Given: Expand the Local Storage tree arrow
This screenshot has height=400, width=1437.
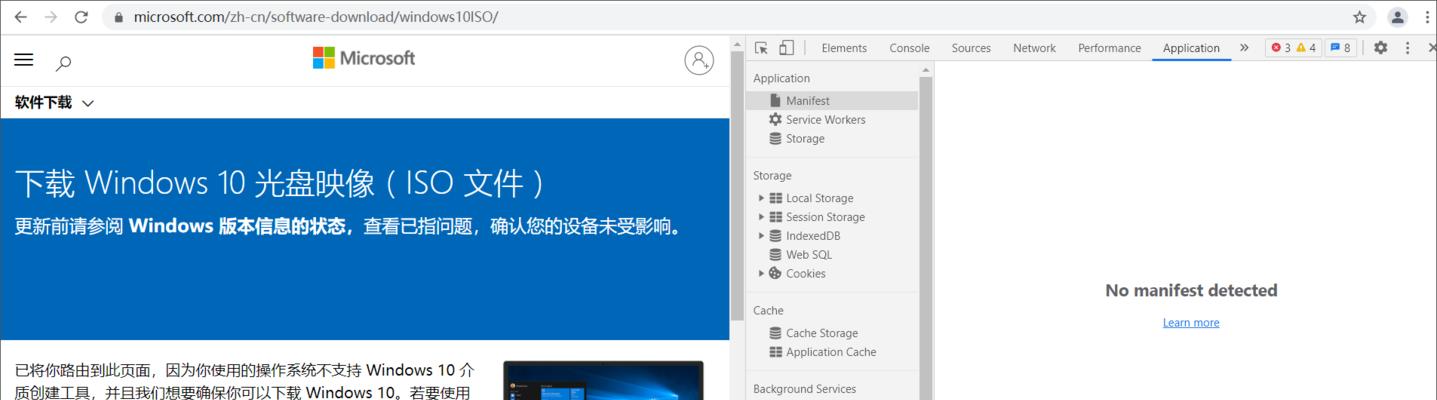Looking at the screenshot, I should pos(761,198).
